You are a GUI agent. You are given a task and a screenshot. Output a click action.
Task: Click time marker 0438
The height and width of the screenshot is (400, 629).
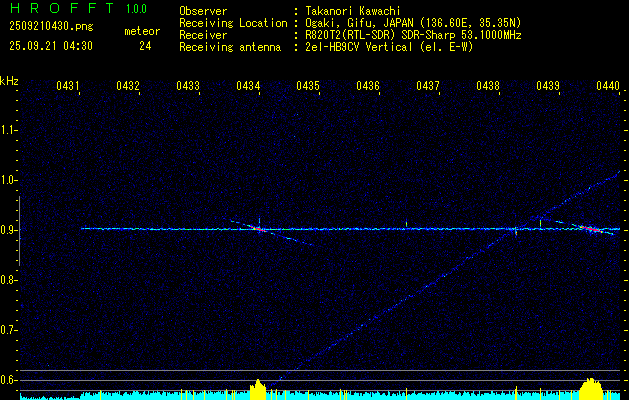pos(488,85)
